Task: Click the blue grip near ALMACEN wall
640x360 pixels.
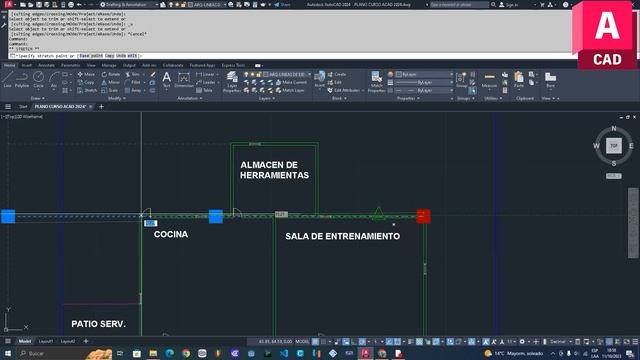Action: 216,216
